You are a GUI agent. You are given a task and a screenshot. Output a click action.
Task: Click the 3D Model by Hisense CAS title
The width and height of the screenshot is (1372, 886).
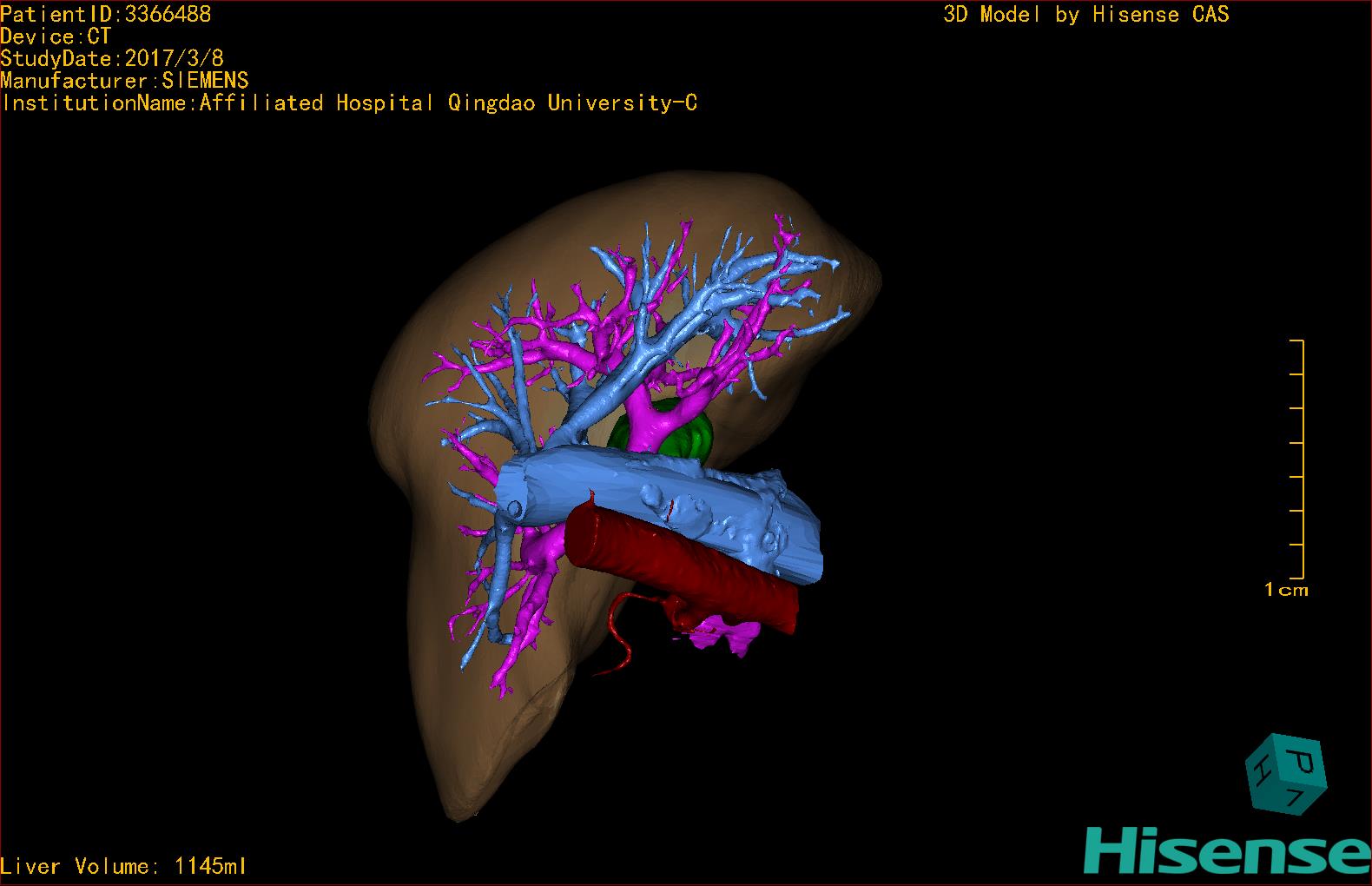(x=1086, y=14)
